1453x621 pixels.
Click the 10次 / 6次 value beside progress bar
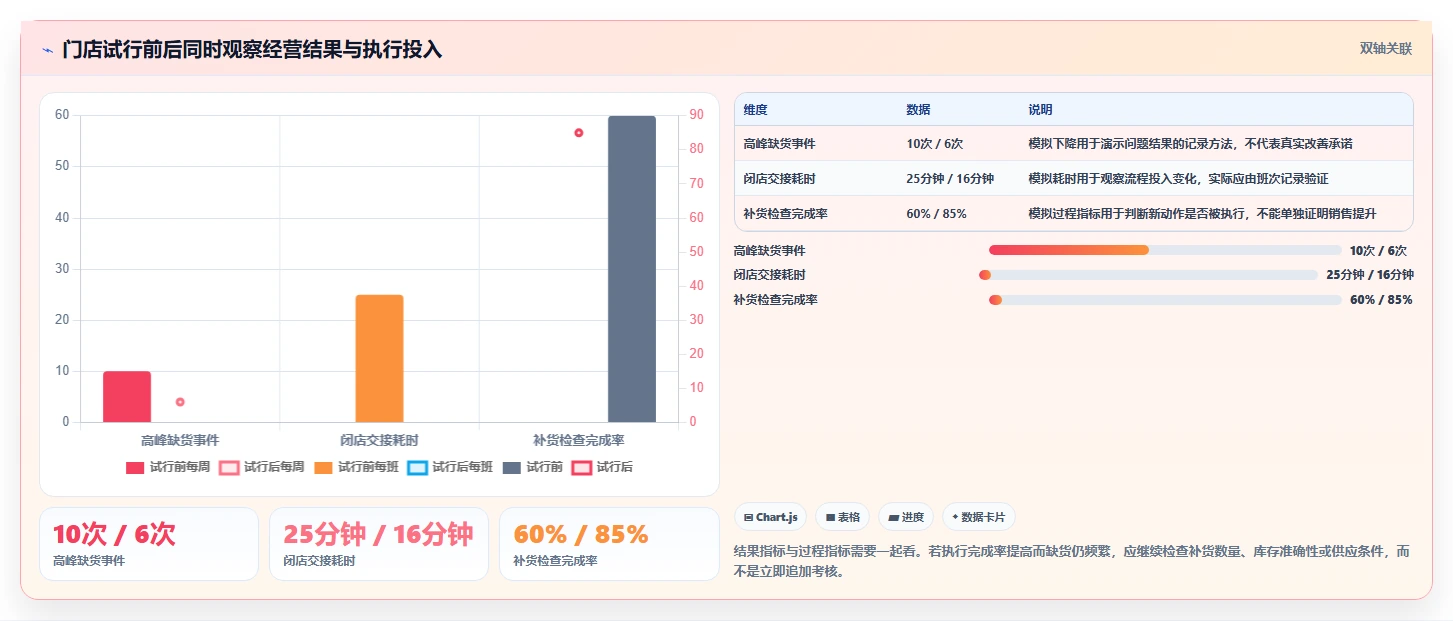click(1378, 251)
